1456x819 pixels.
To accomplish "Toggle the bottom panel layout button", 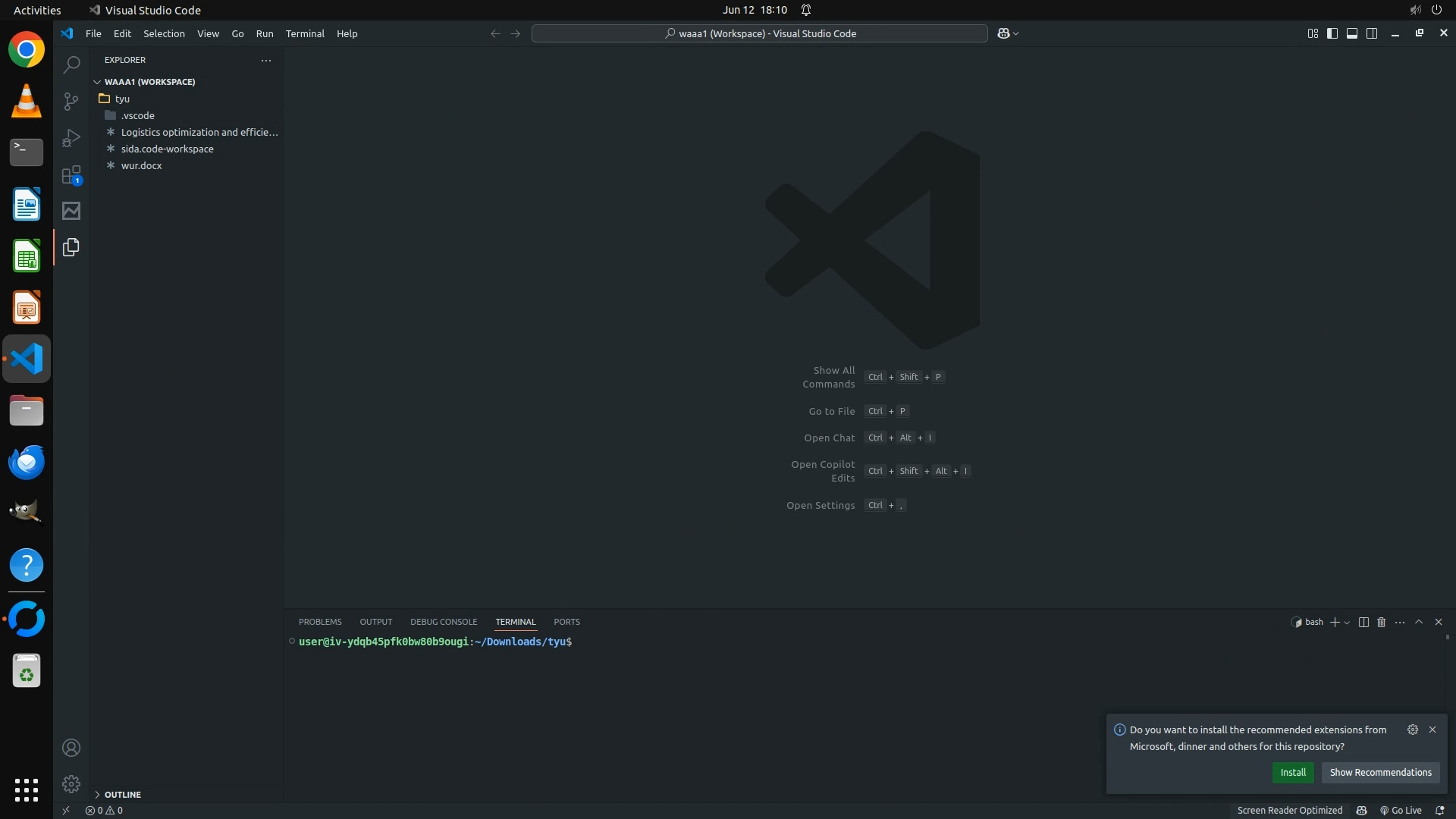I will pyautogui.click(x=1352, y=33).
